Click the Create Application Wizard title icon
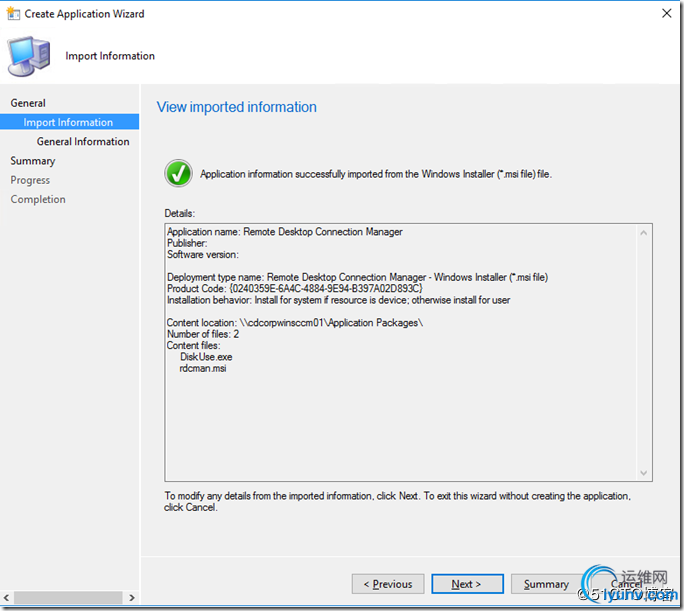This screenshot has height=611, width=684. click(13, 14)
